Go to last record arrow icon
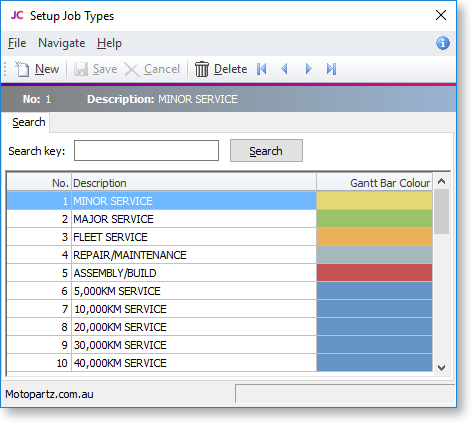Screen dimensions: 472x423 tap(331, 69)
